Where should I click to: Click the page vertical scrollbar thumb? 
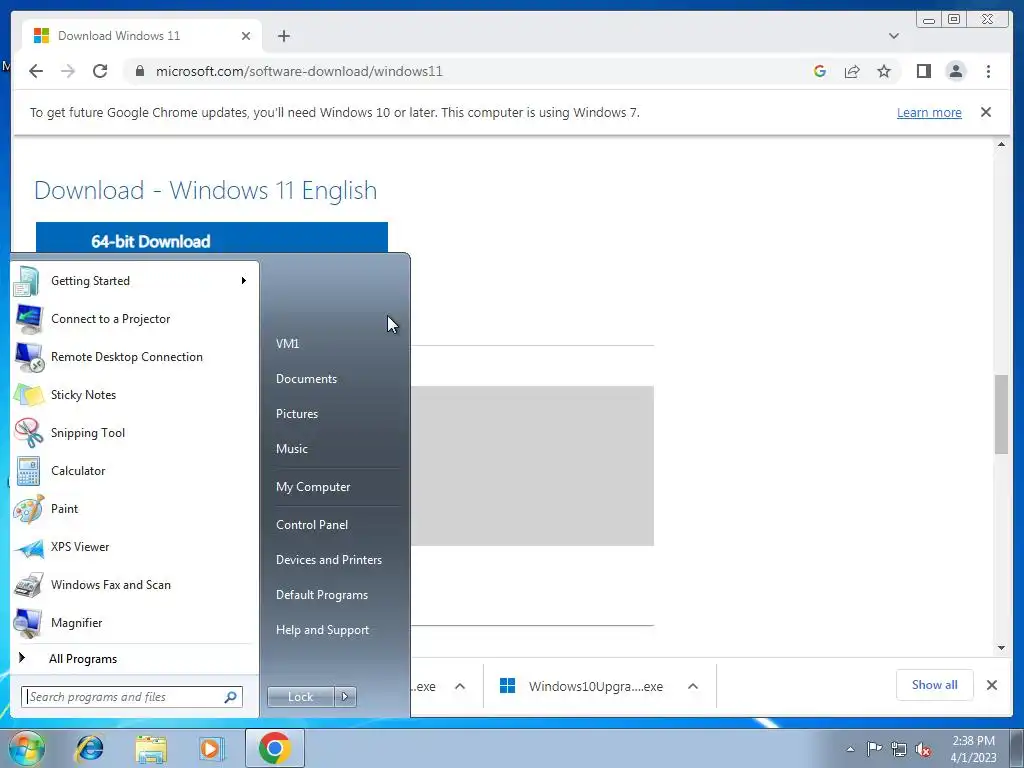pyautogui.click(x=1001, y=414)
